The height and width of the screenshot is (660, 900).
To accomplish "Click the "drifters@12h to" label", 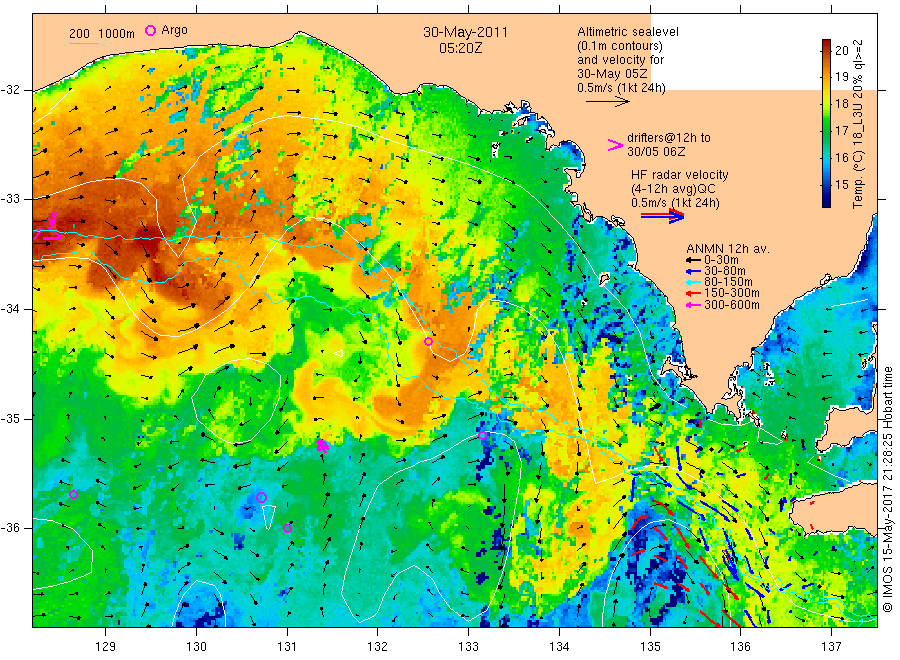I will coord(669,138).
